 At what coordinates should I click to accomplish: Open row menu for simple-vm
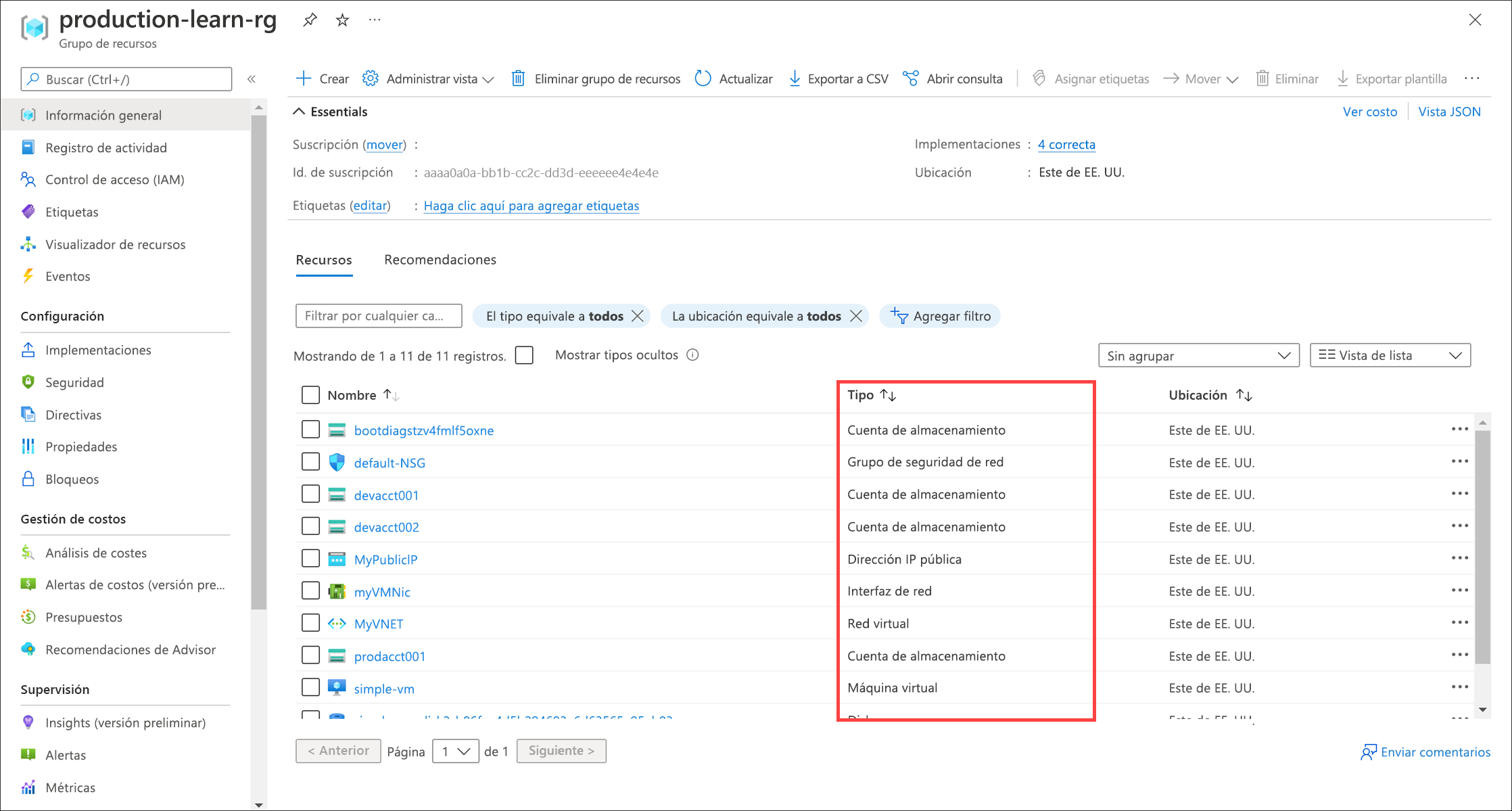[1460, 687]
